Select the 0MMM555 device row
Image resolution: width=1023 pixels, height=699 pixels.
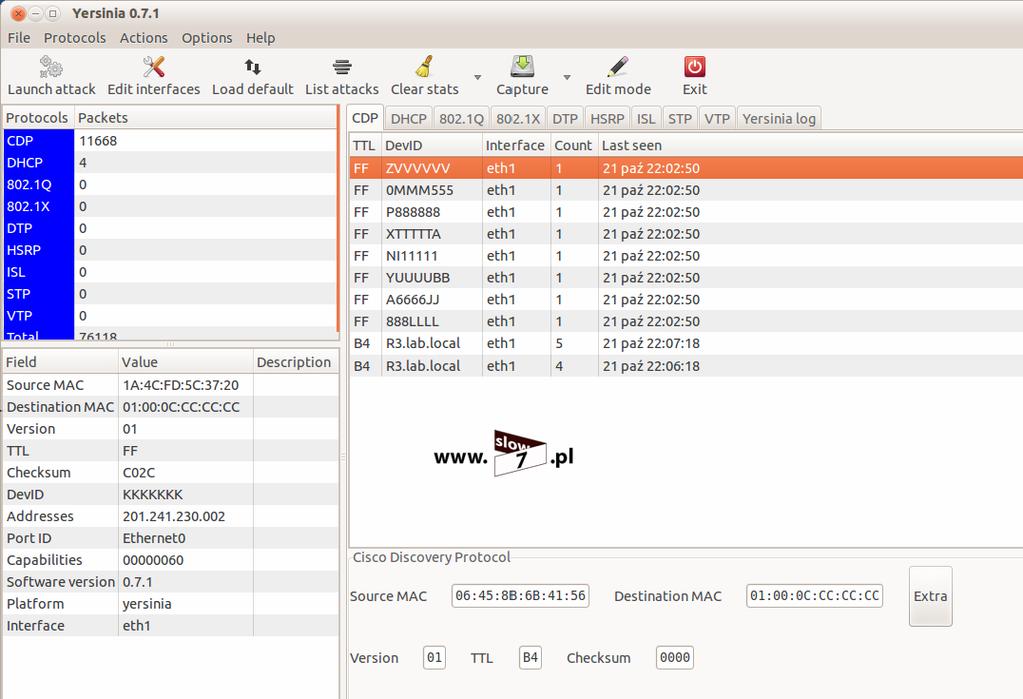(686, 190)
